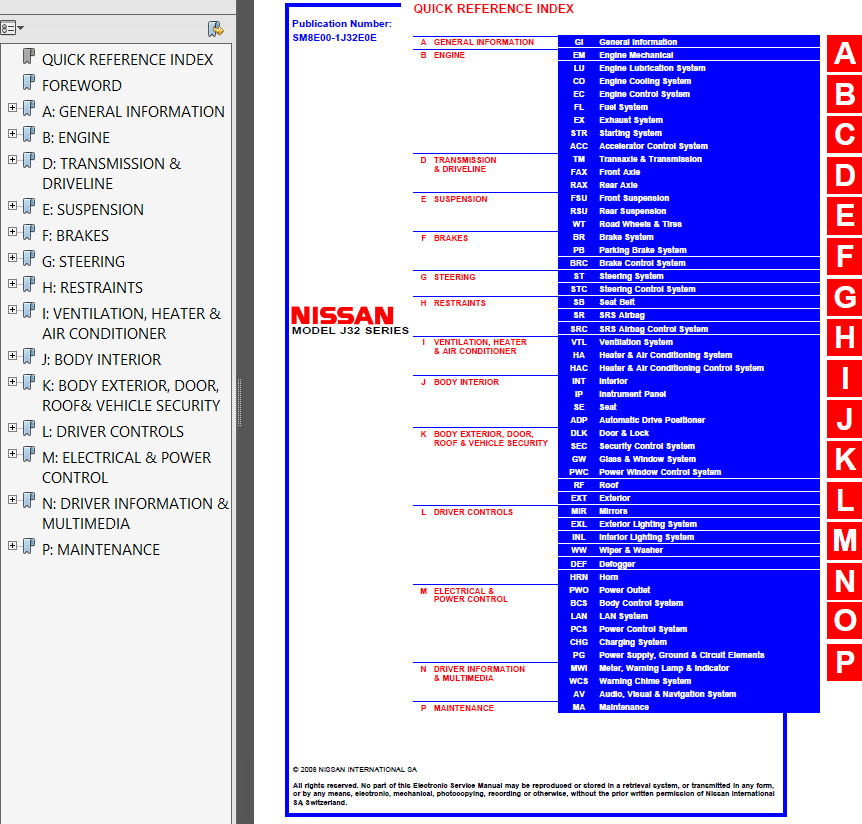Expand the A: GENERAL INFORMATION bookmark
Image resolution: width=862 pixels, height=824 pixels.
[12, 108]
